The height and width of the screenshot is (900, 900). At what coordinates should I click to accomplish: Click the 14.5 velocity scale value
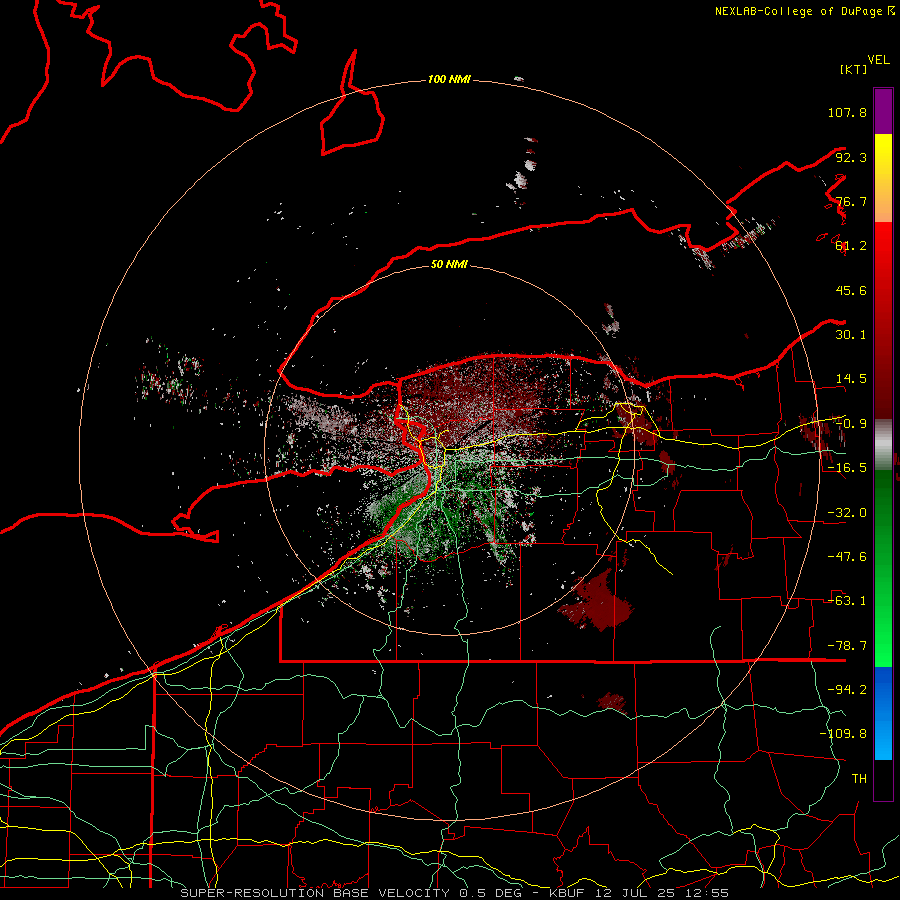pos(851,379)
